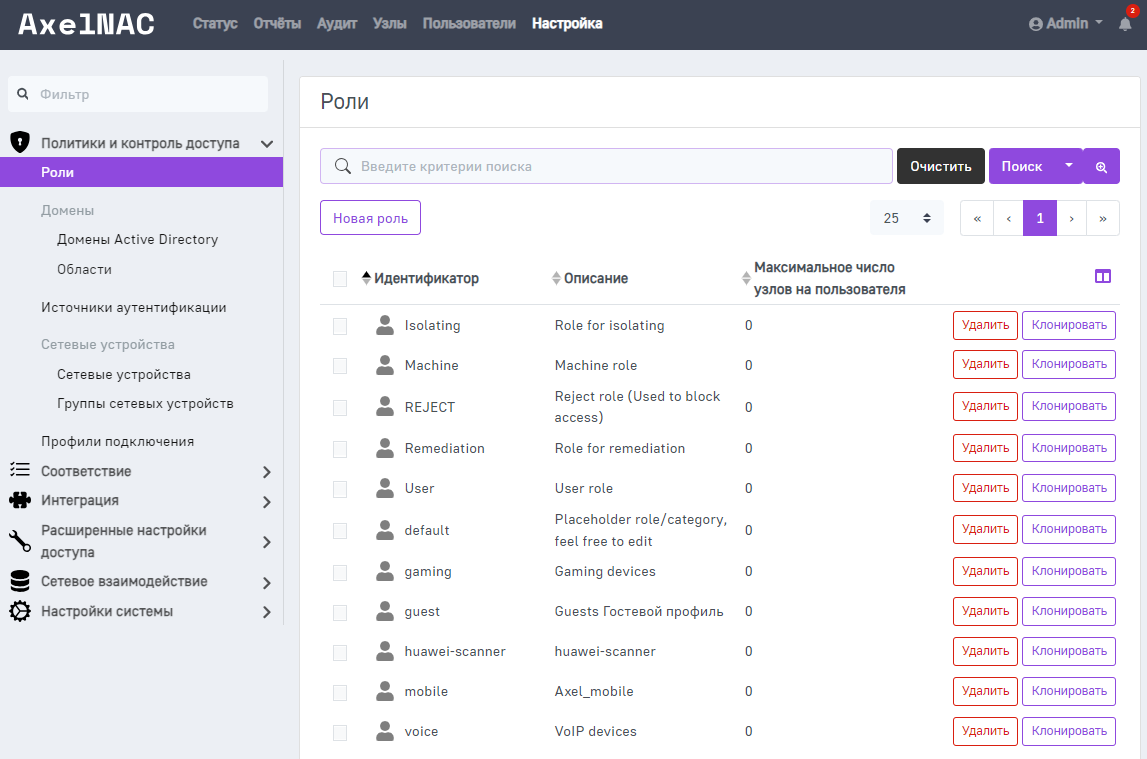Screen dimensions: 1147x759
Task: Open the Узлы top menu
Action: click(389, 23)
